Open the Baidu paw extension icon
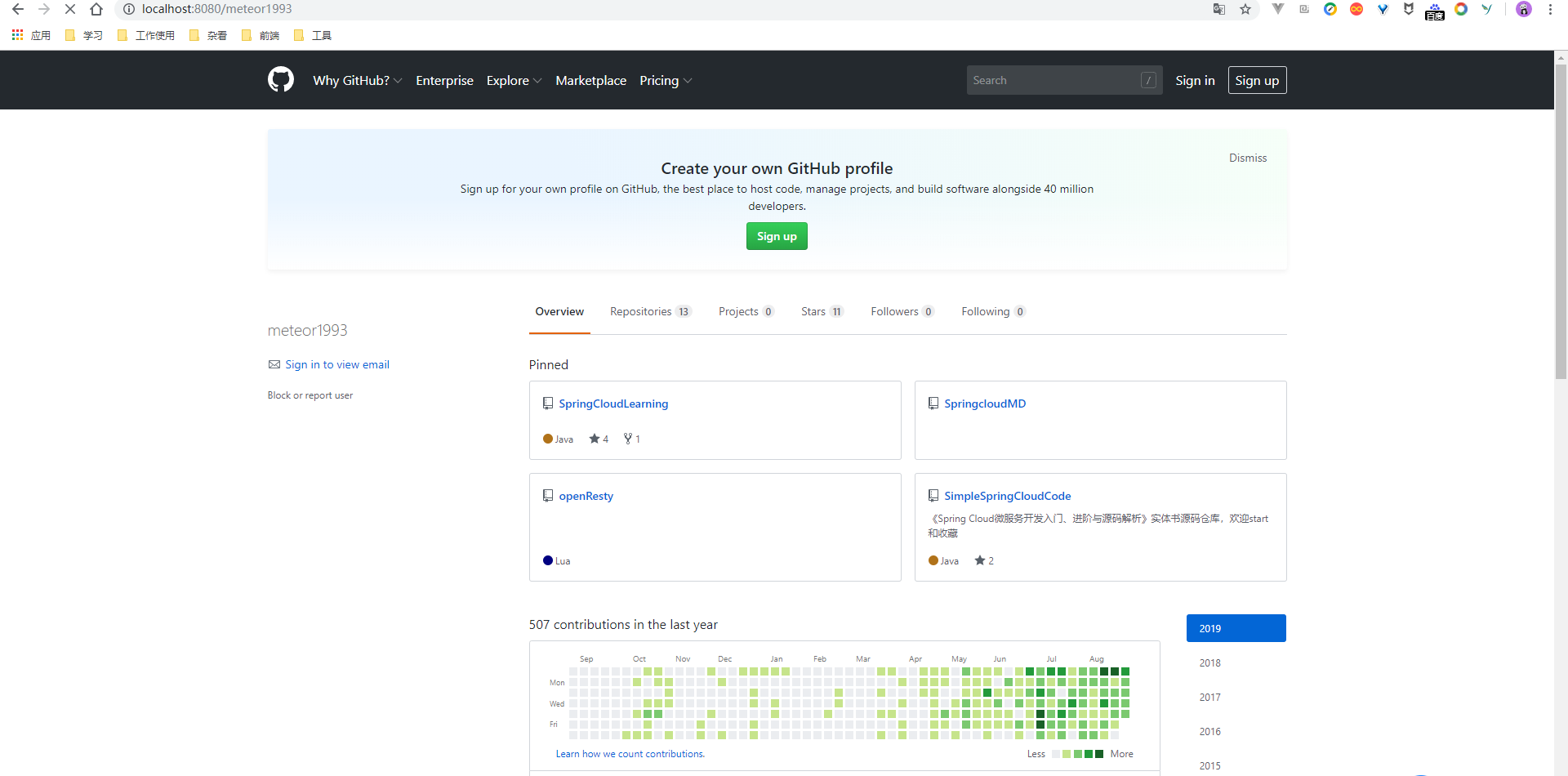1568x776 pixels. (x=1435, y=11)
